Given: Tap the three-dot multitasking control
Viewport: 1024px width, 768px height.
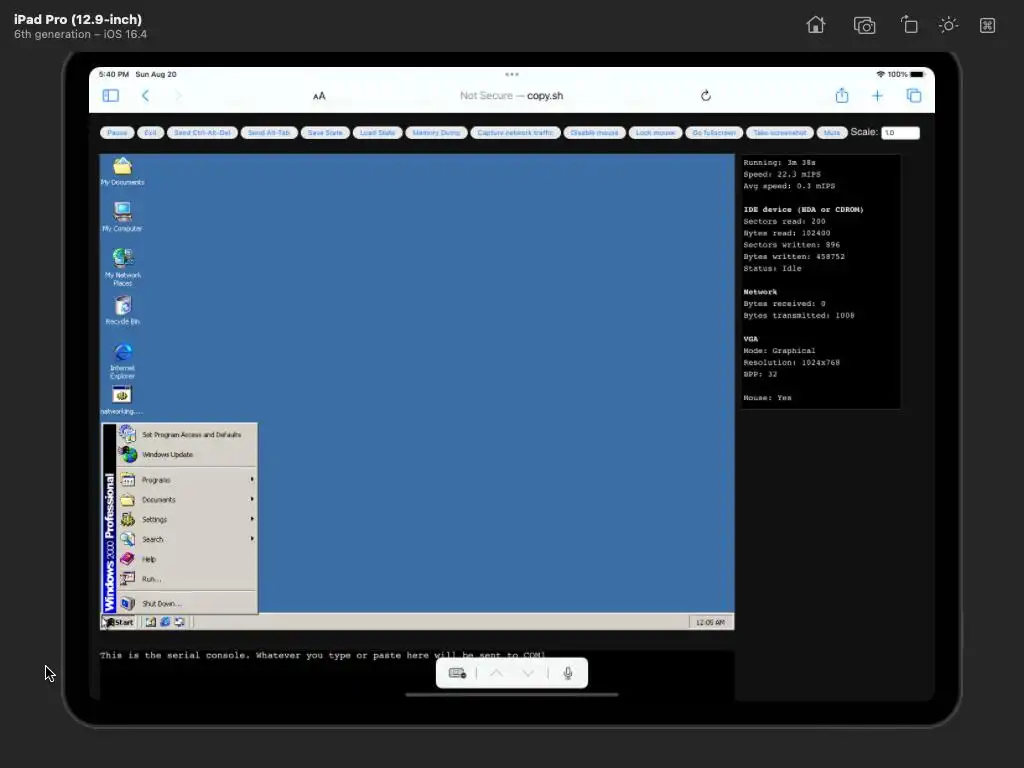Looking at the screenshot, I should click(512, 74).
